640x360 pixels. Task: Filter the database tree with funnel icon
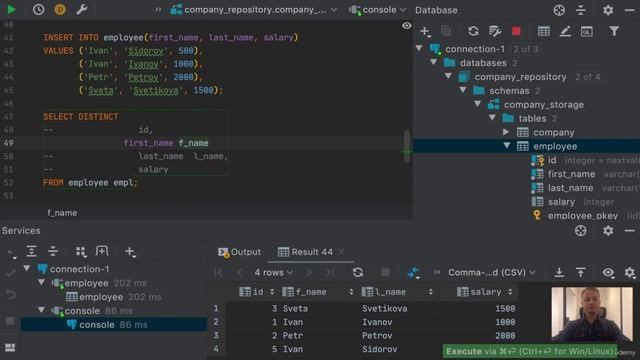pyautogui.click(x=614, y=31)
